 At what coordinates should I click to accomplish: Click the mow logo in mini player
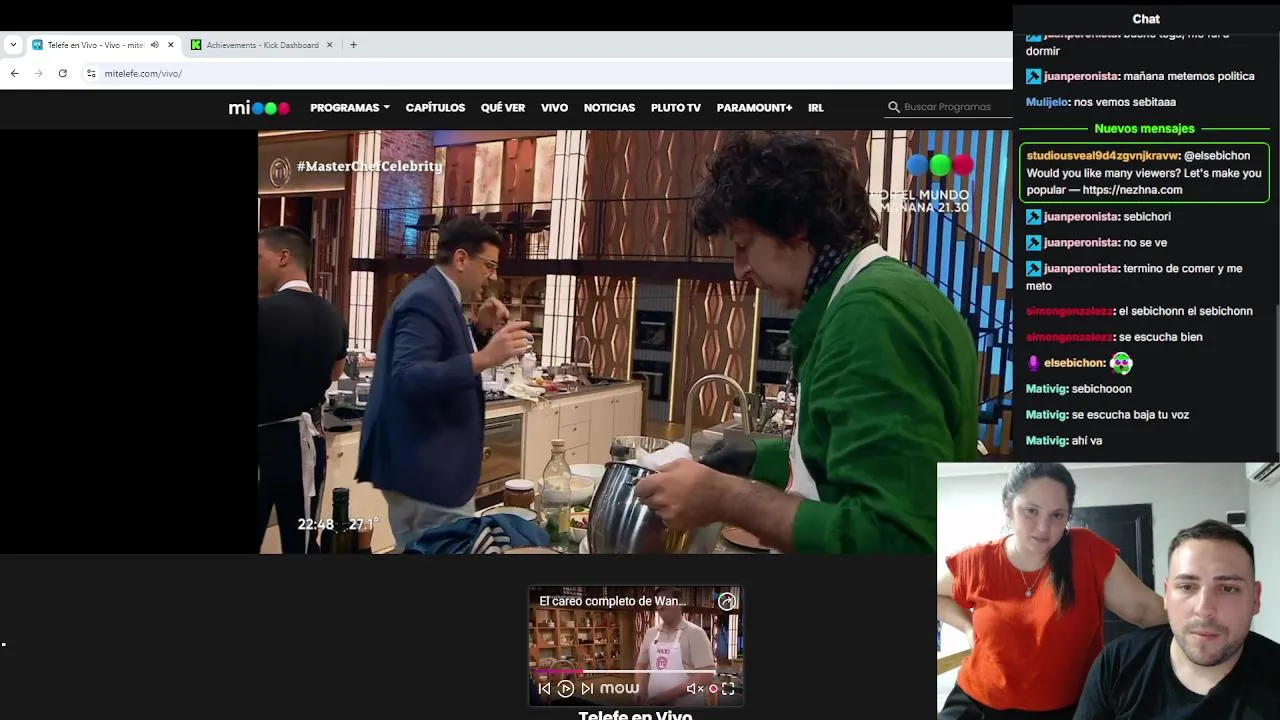coord(619,688)
